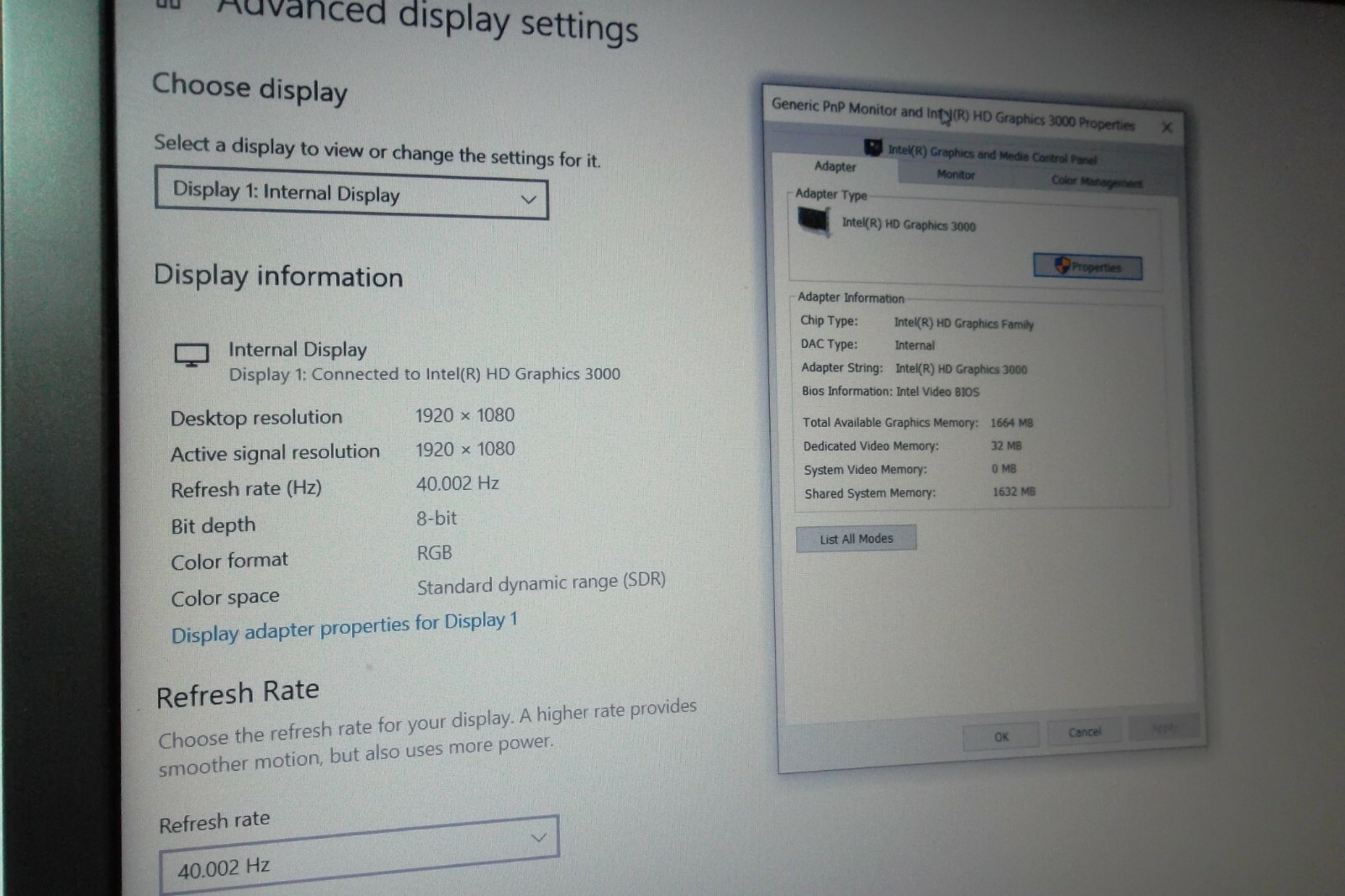Open Display adapter properties for Display 1
1345x896 pixels.
[x=345, y=628]
